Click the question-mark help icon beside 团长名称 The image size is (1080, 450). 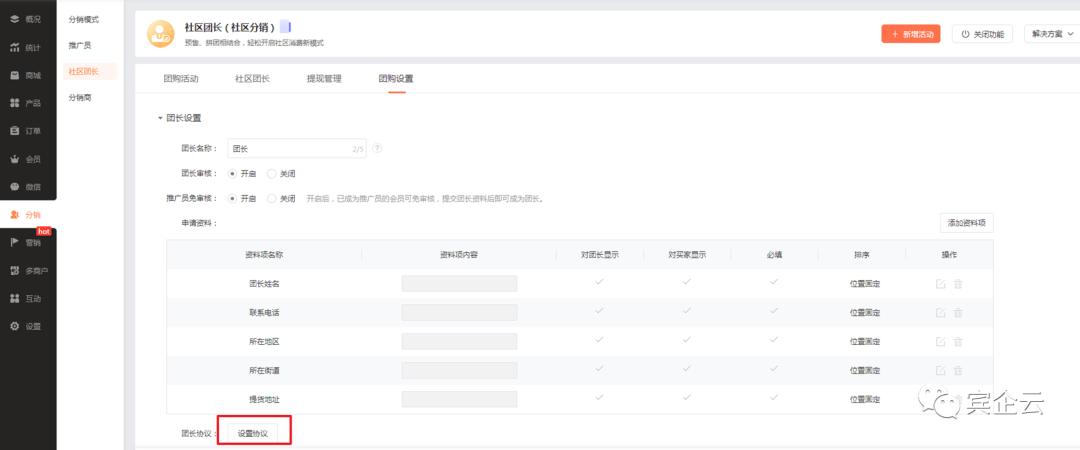[x=377, y=147]
